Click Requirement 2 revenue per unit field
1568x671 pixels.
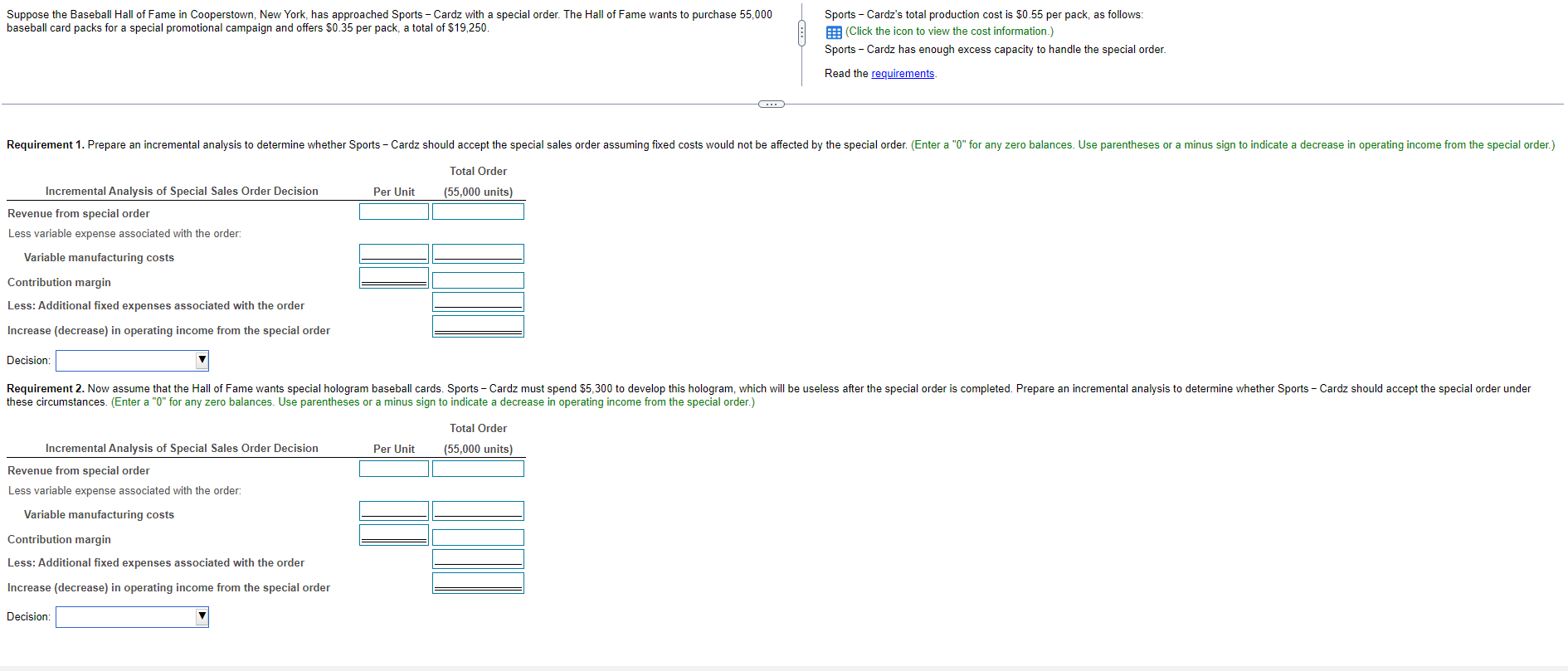coord(394,469)
